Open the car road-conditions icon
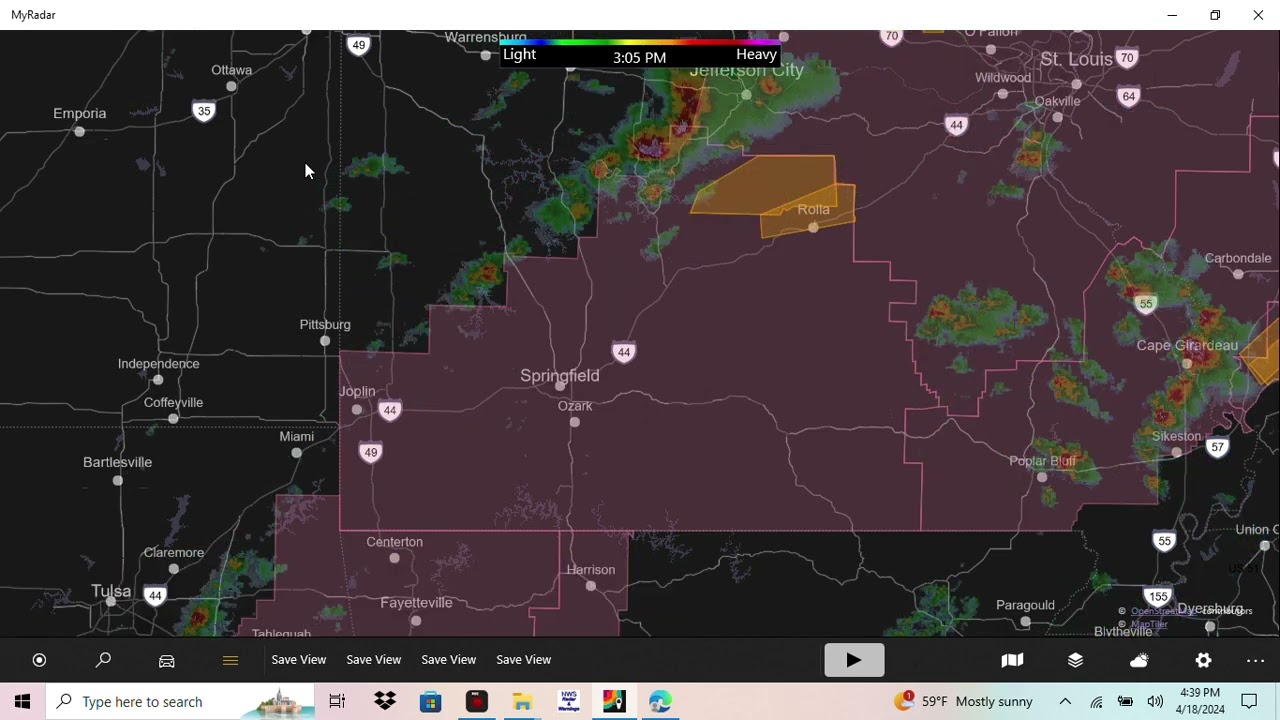The height and width of the screenshot is (720, 1280). [167, 661]
